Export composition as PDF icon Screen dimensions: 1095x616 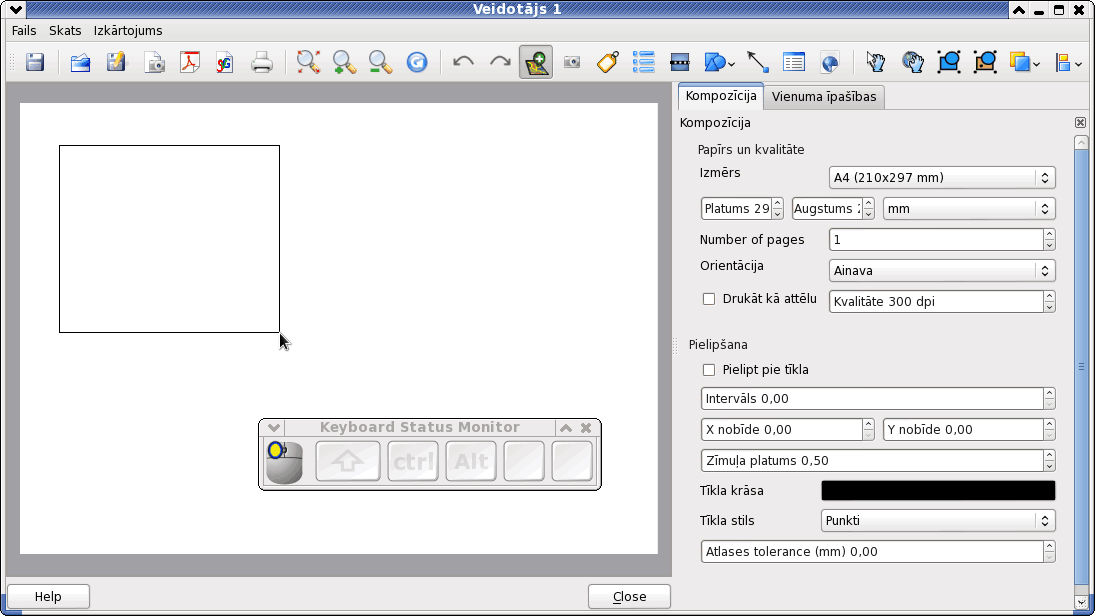coord(189,62)
